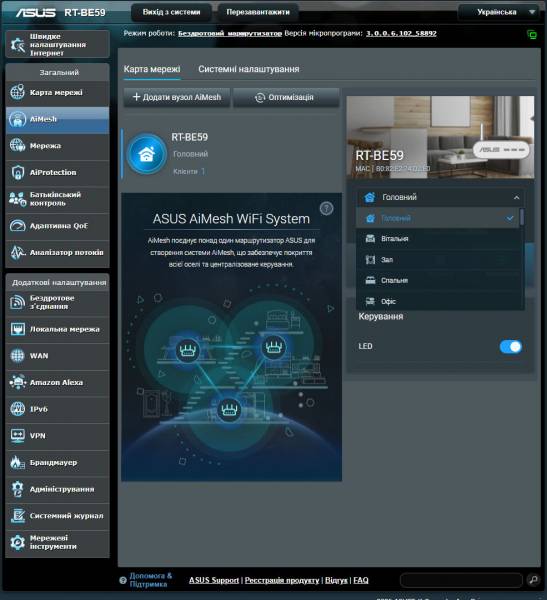Click the RT-BE59 router room image
Viewport: 547px width, 600px height.
[440, 137]
